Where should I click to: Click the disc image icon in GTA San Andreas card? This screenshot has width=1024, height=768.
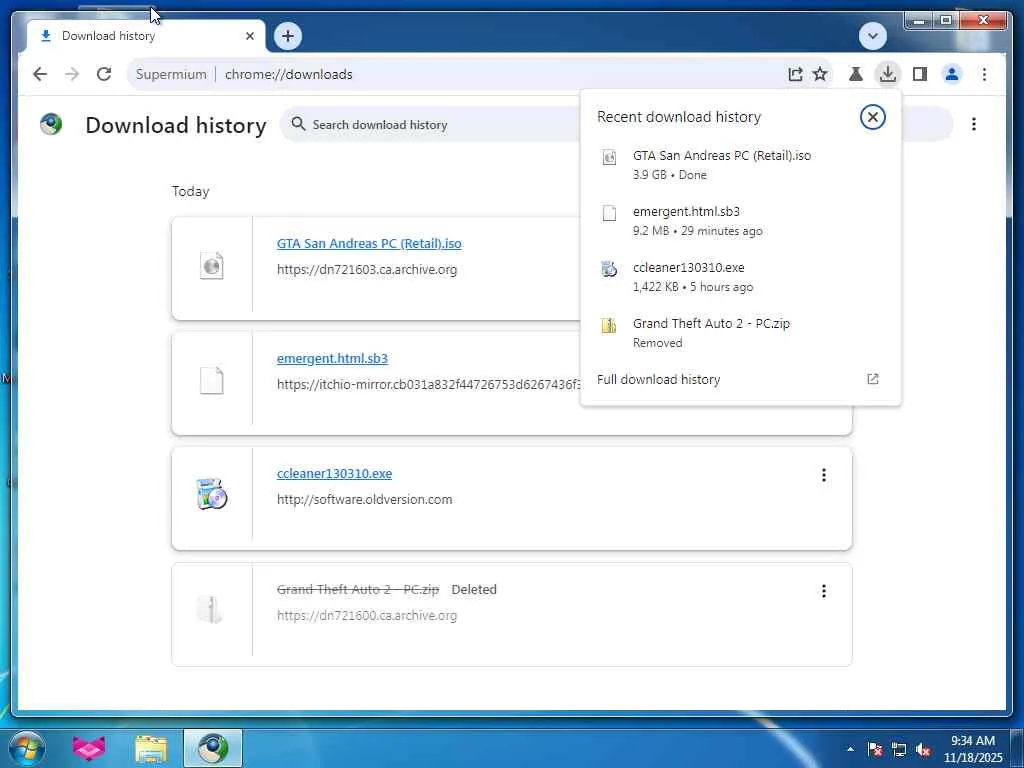point(212,266)
